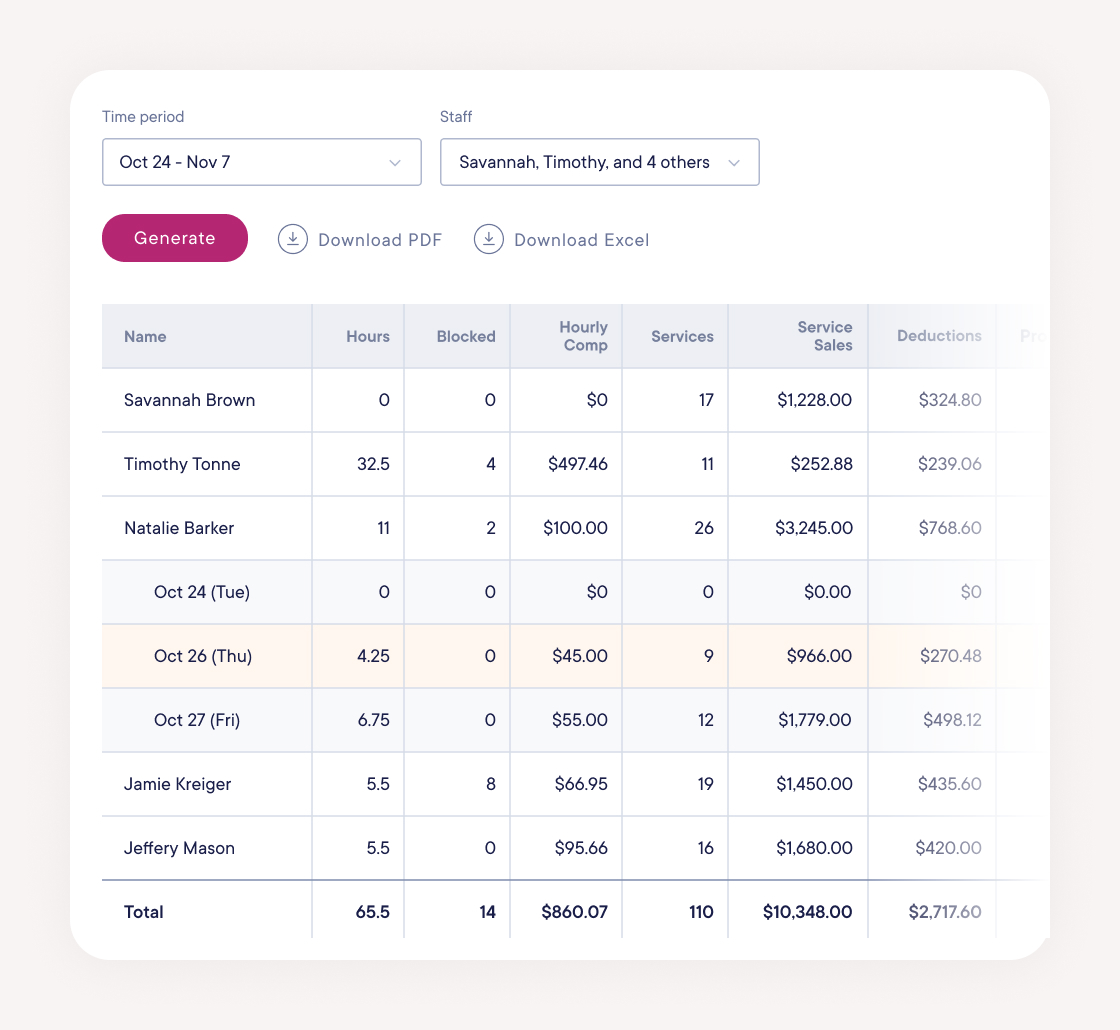Click Timothy Tonne's service sales $252.88

(x=821, y=464)
